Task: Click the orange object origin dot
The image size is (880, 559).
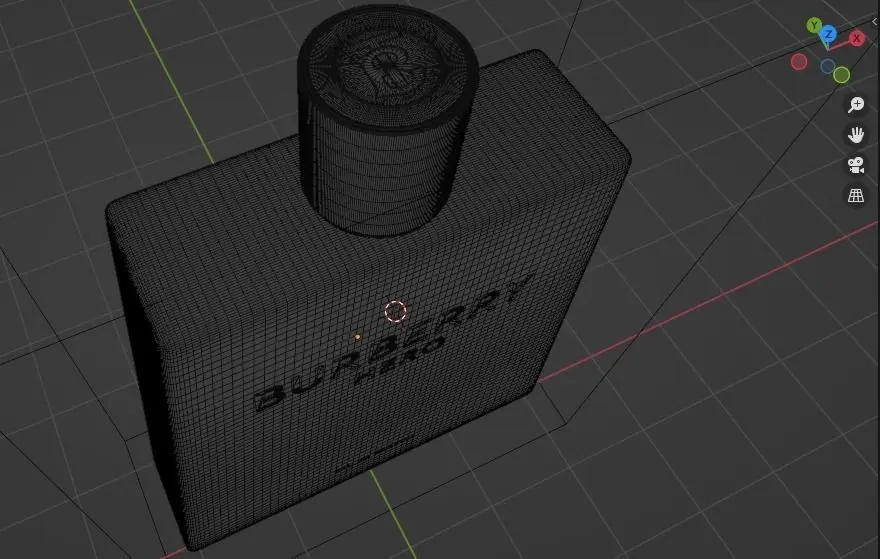Action: pyautogui.click(x=358, y=337)
